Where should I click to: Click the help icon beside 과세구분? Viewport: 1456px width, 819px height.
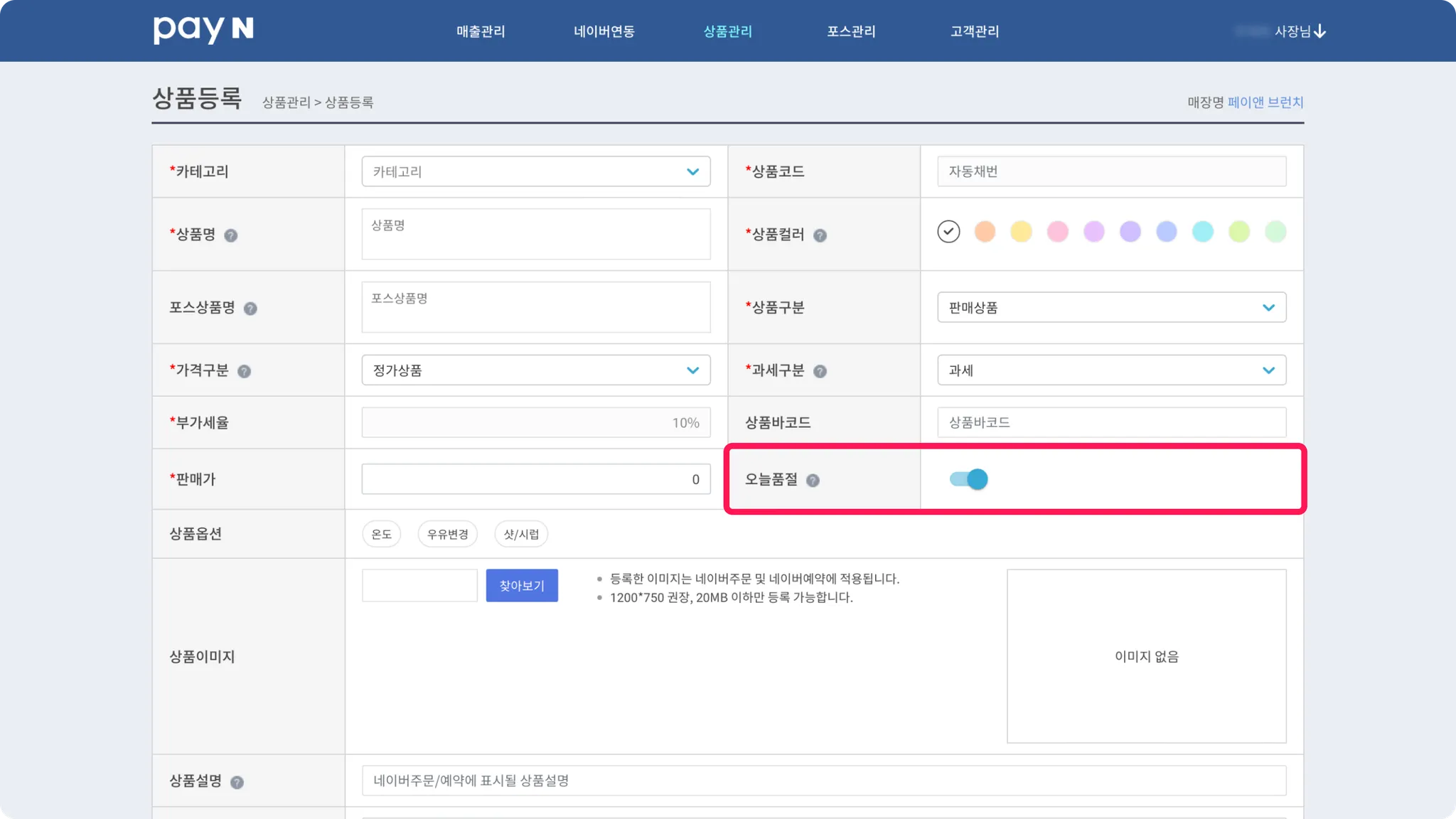coord(820,371)
